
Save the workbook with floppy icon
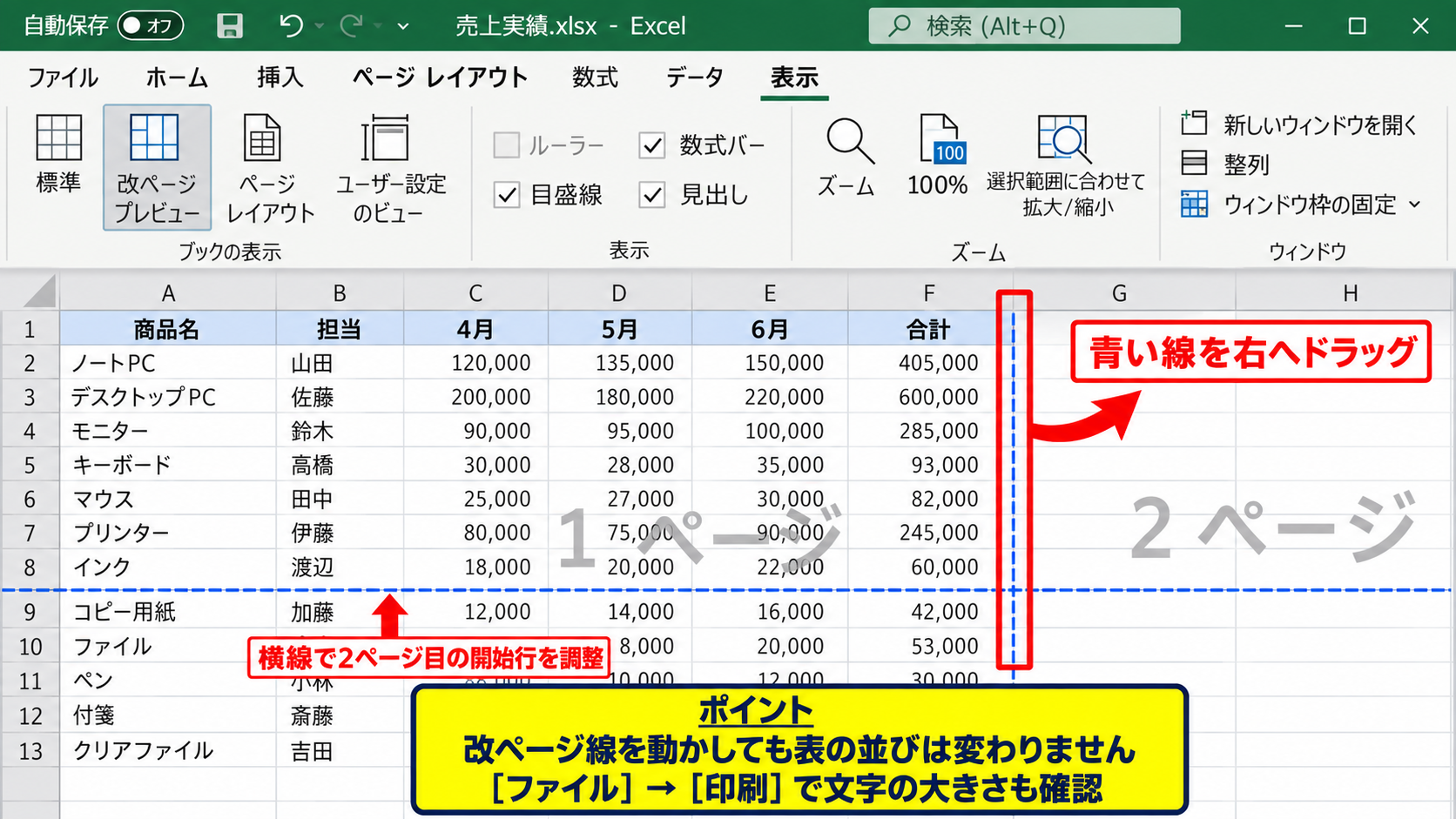(x=230, y=26)
